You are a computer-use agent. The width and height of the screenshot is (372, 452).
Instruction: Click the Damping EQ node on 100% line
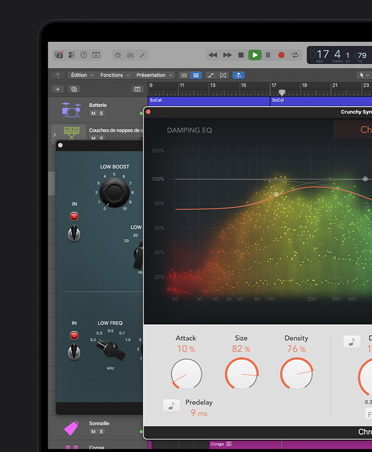(x=365, y=179)
